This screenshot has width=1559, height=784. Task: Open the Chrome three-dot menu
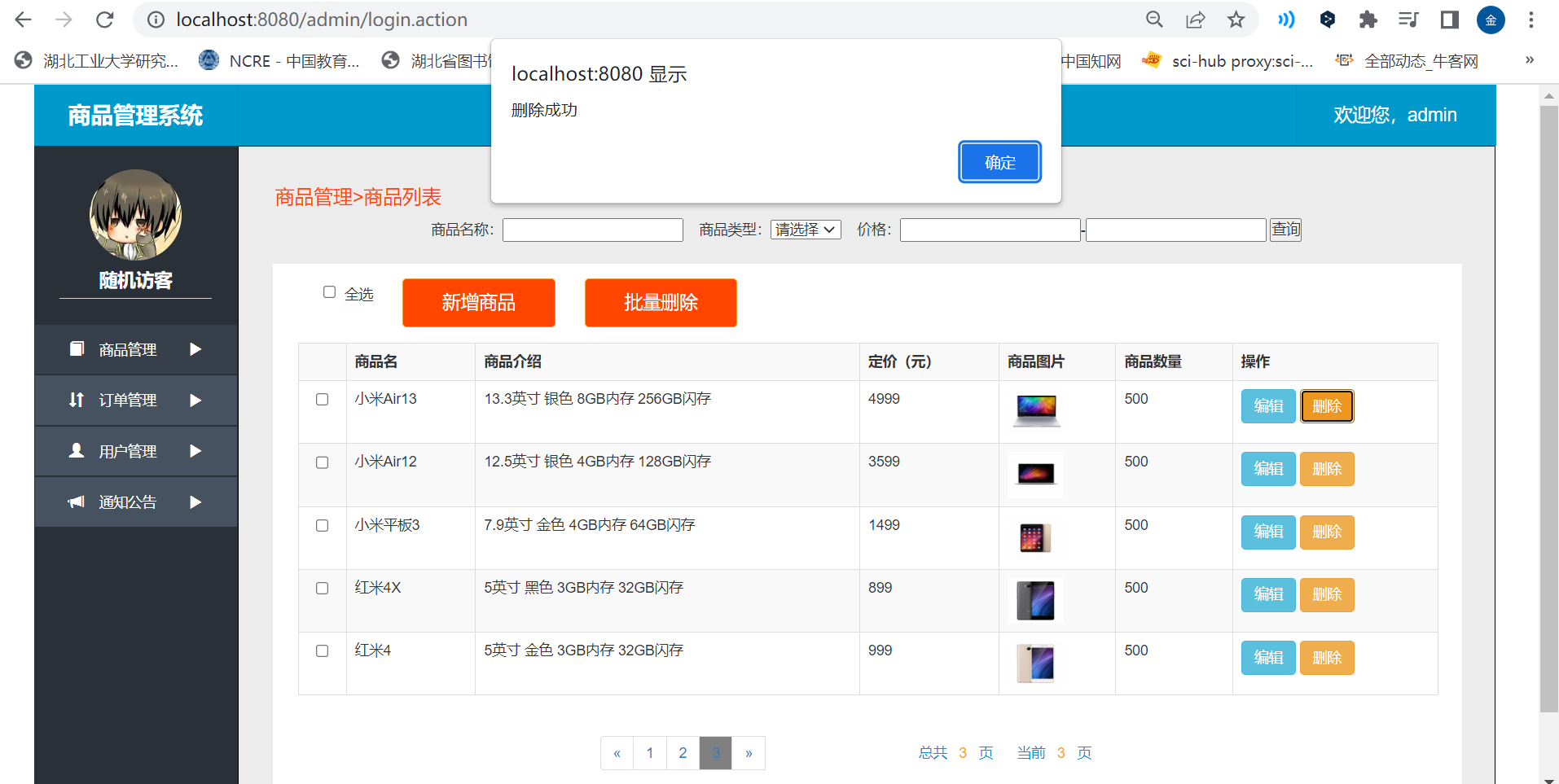point(1531,20)
